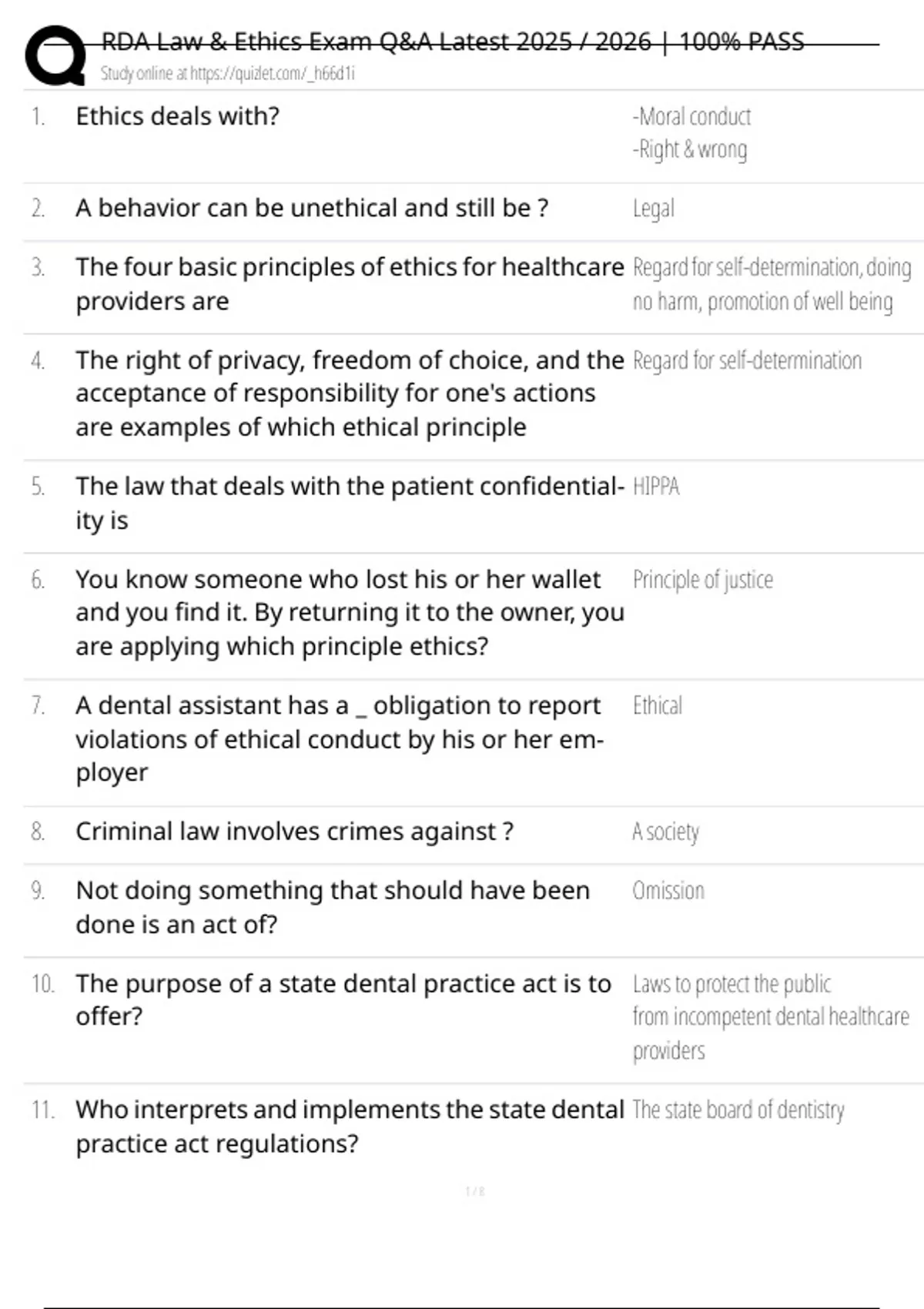
Task: Click the answer "Laws to protect the public"
Action: (731, 984)
